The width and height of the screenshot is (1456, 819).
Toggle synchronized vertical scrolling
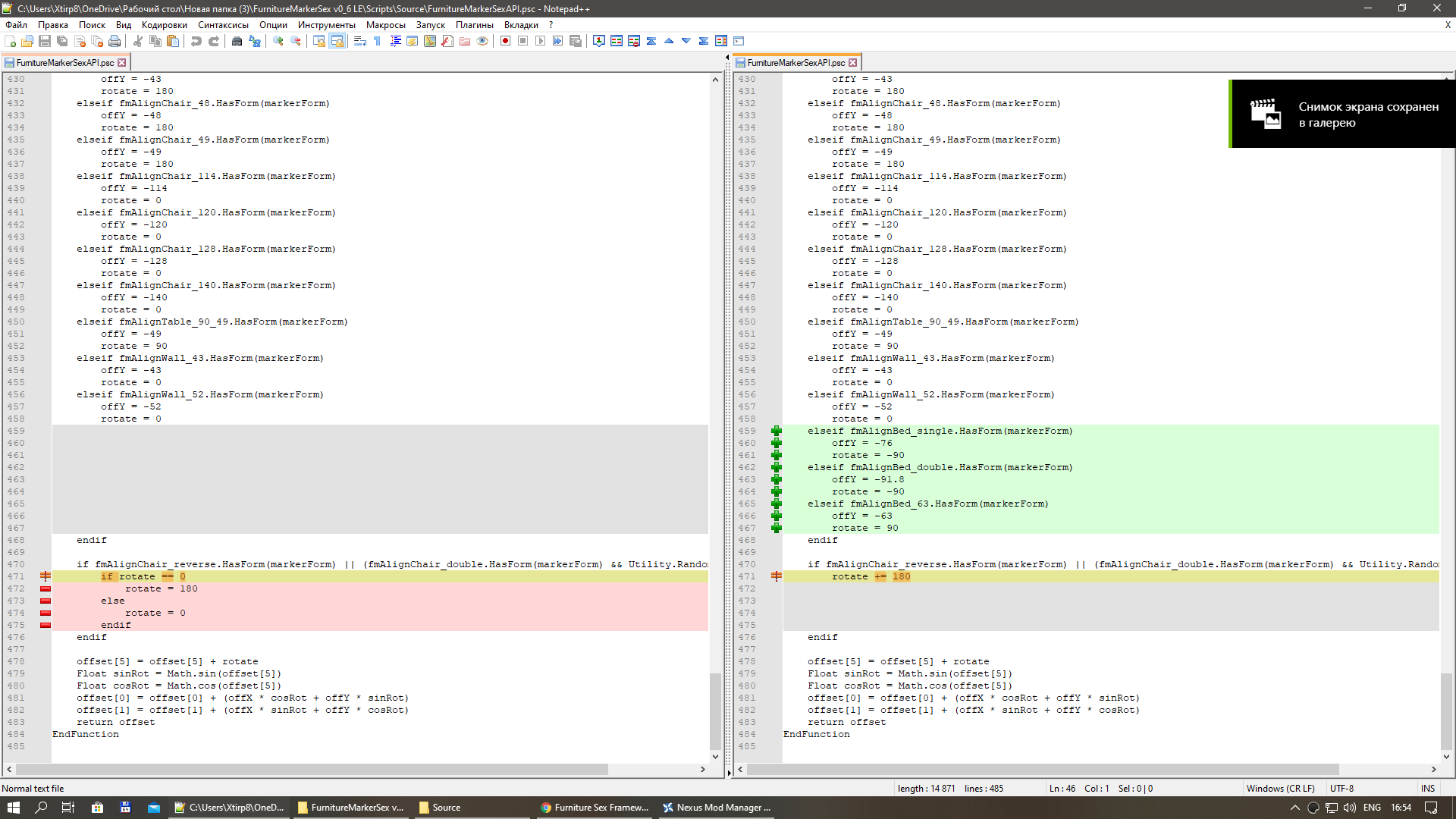coord(319,41)
